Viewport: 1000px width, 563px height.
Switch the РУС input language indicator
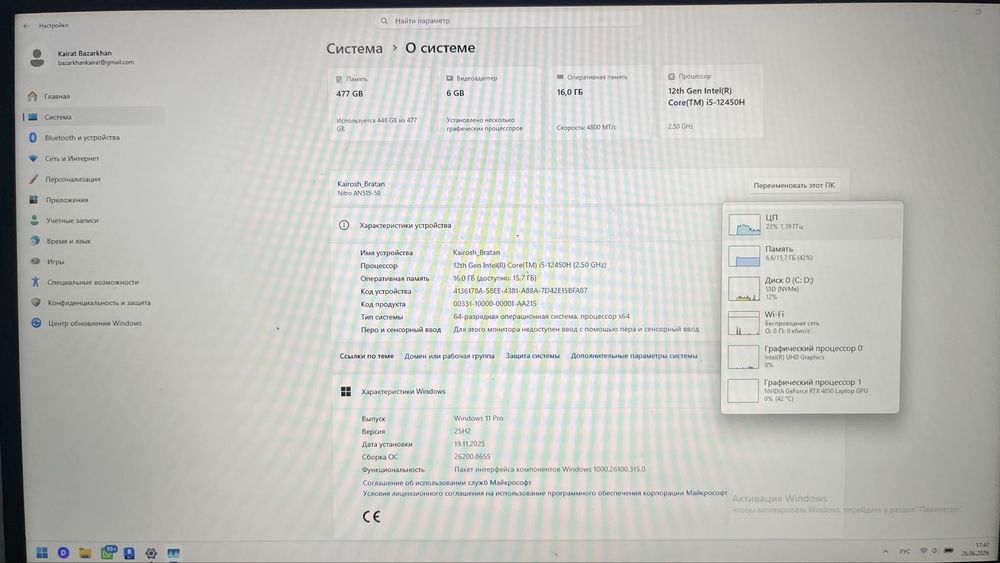point(904,552)
